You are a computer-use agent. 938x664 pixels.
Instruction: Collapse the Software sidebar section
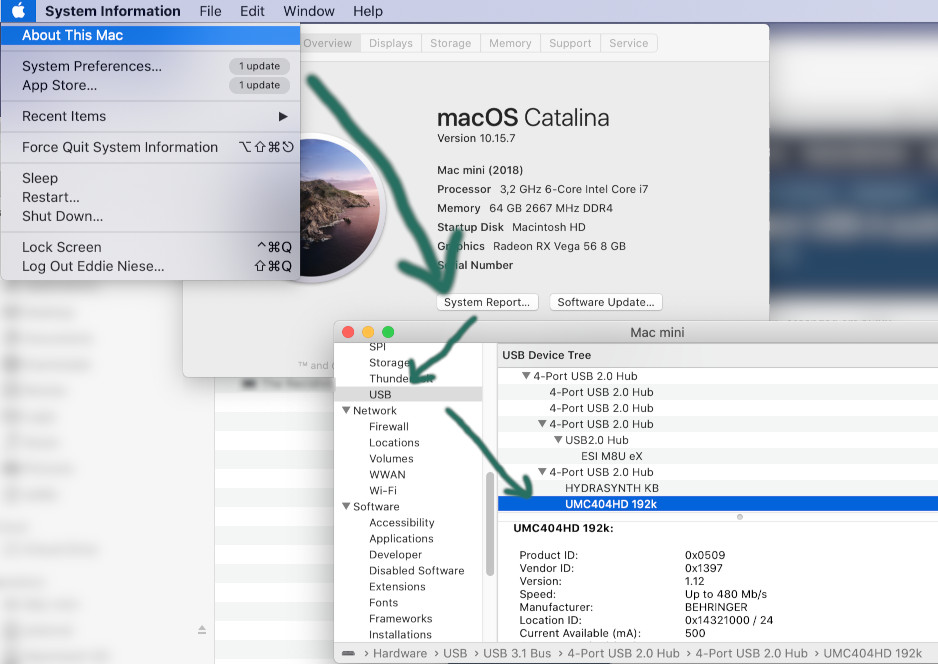click(346, 506)
